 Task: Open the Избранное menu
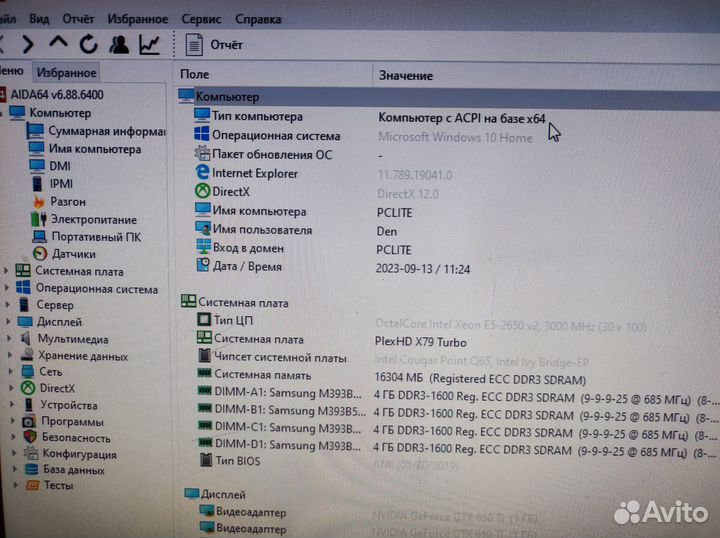[x=138, y=19]
